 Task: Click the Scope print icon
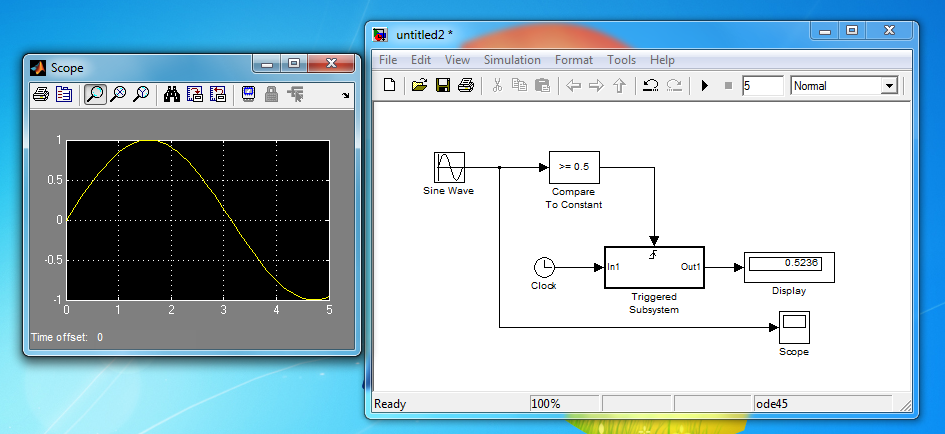[40, 95]
